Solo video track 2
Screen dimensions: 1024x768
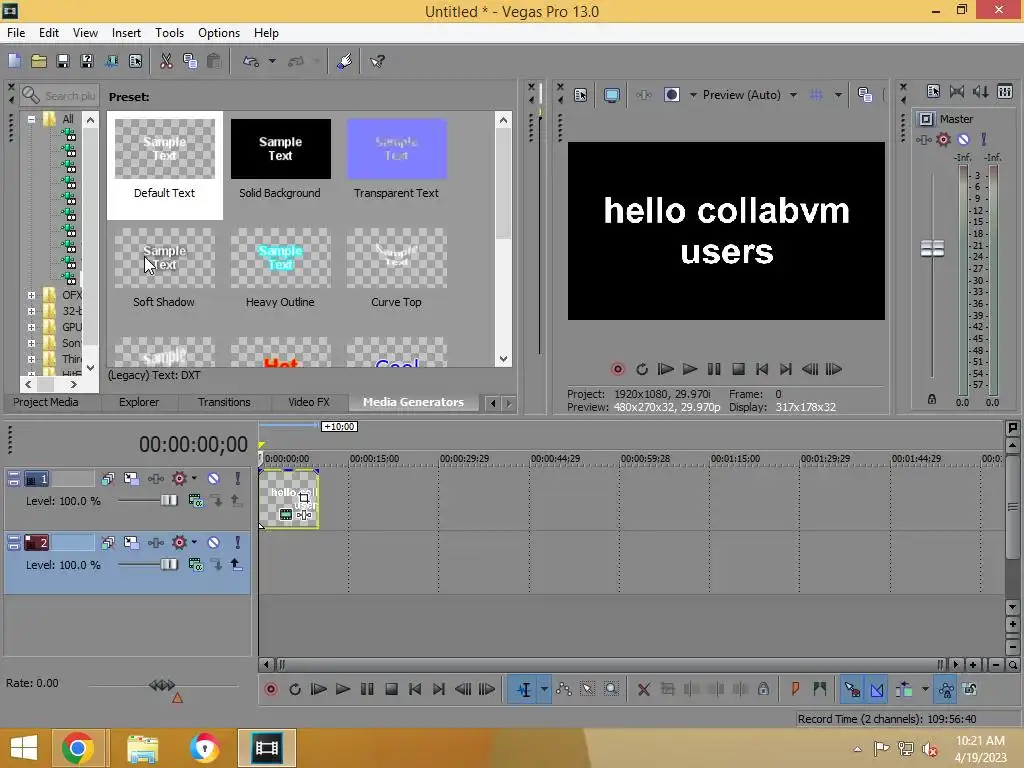click(x=237, y=543)
